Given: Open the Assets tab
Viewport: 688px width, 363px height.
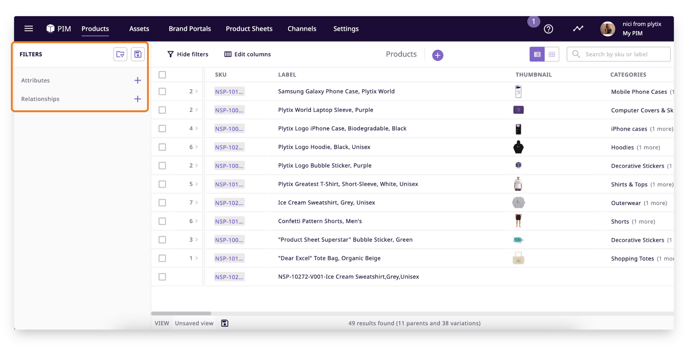Looking at the screenshot, I should [x=139, y=29].
